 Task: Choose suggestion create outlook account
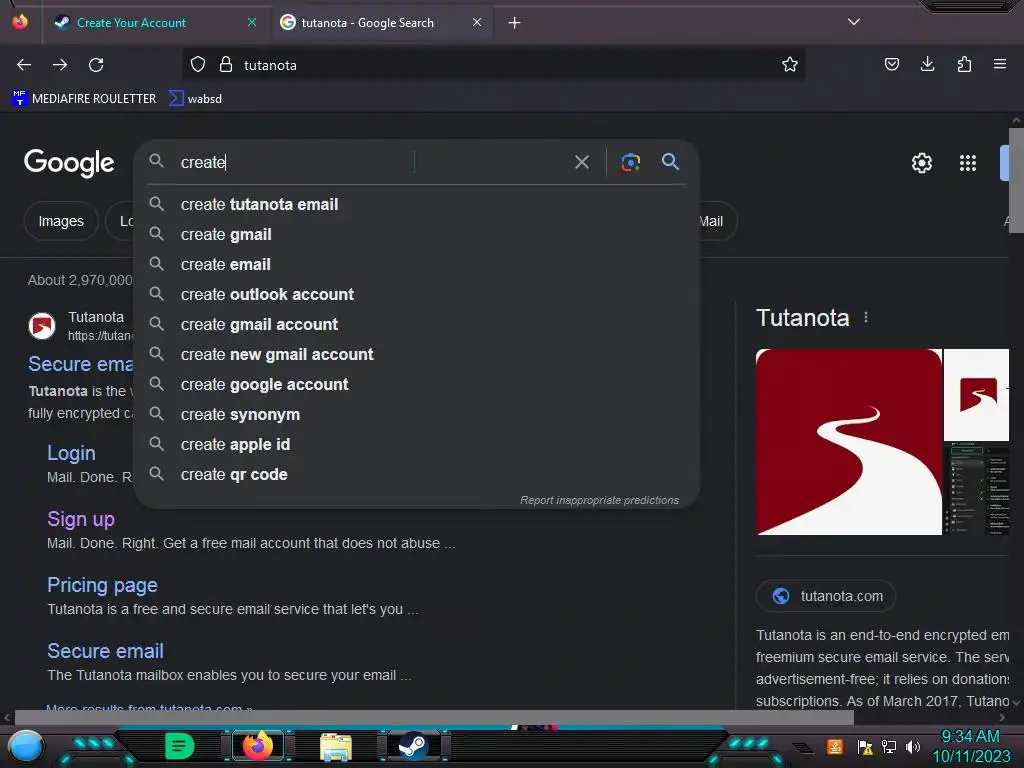click(x=416, y=295)
